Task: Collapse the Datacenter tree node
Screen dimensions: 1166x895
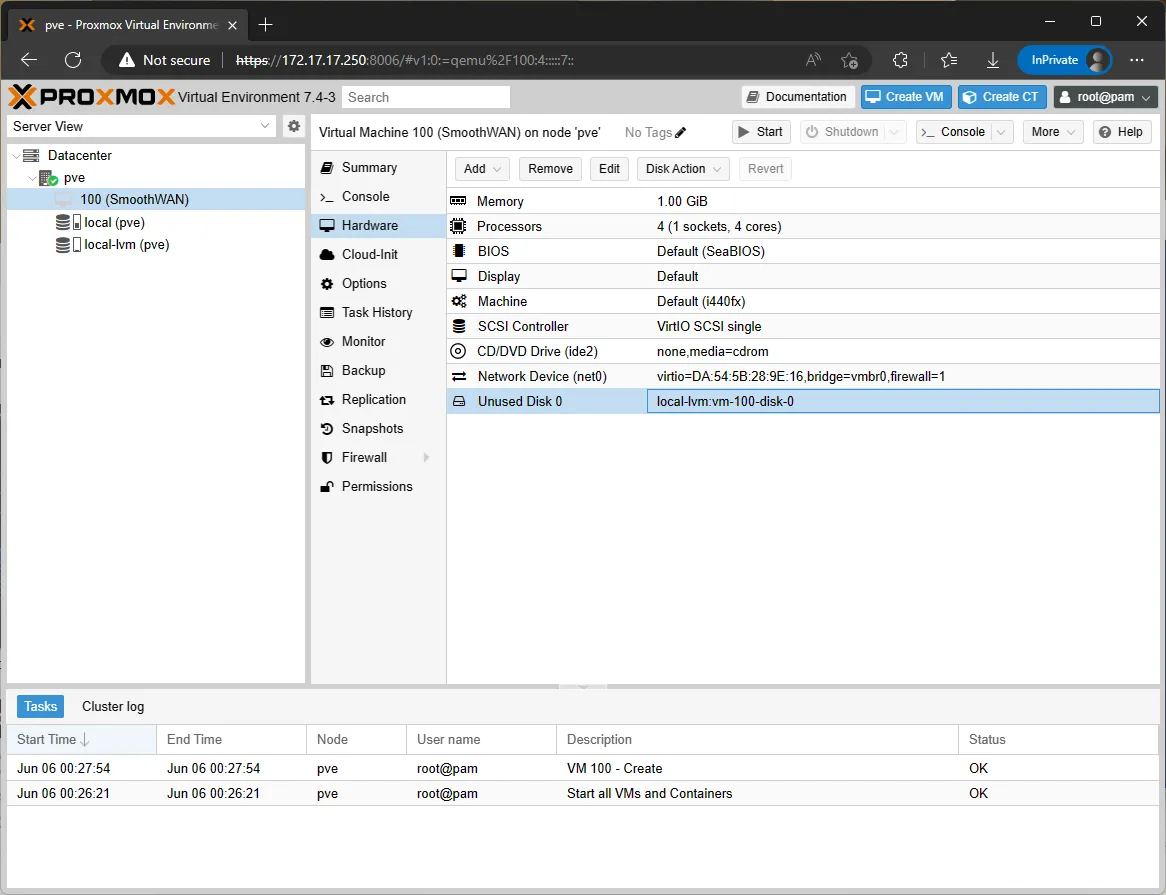Action: click(16, 155)
